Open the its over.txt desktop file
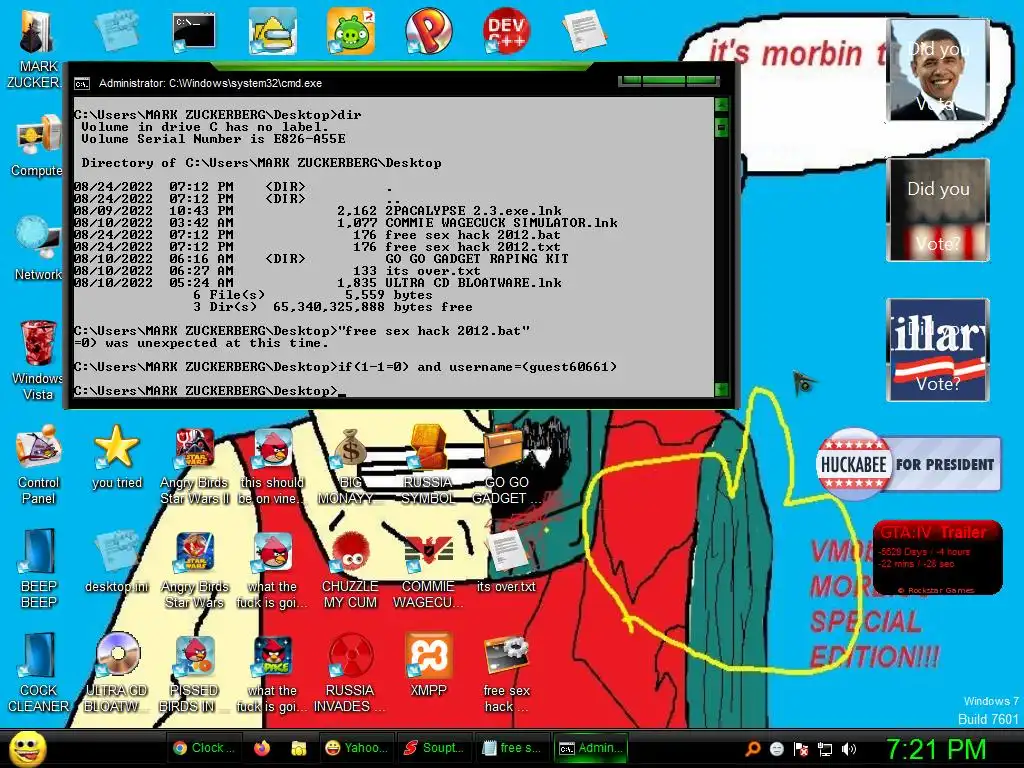Viewport: 1024px width, 768px height. 506,562
